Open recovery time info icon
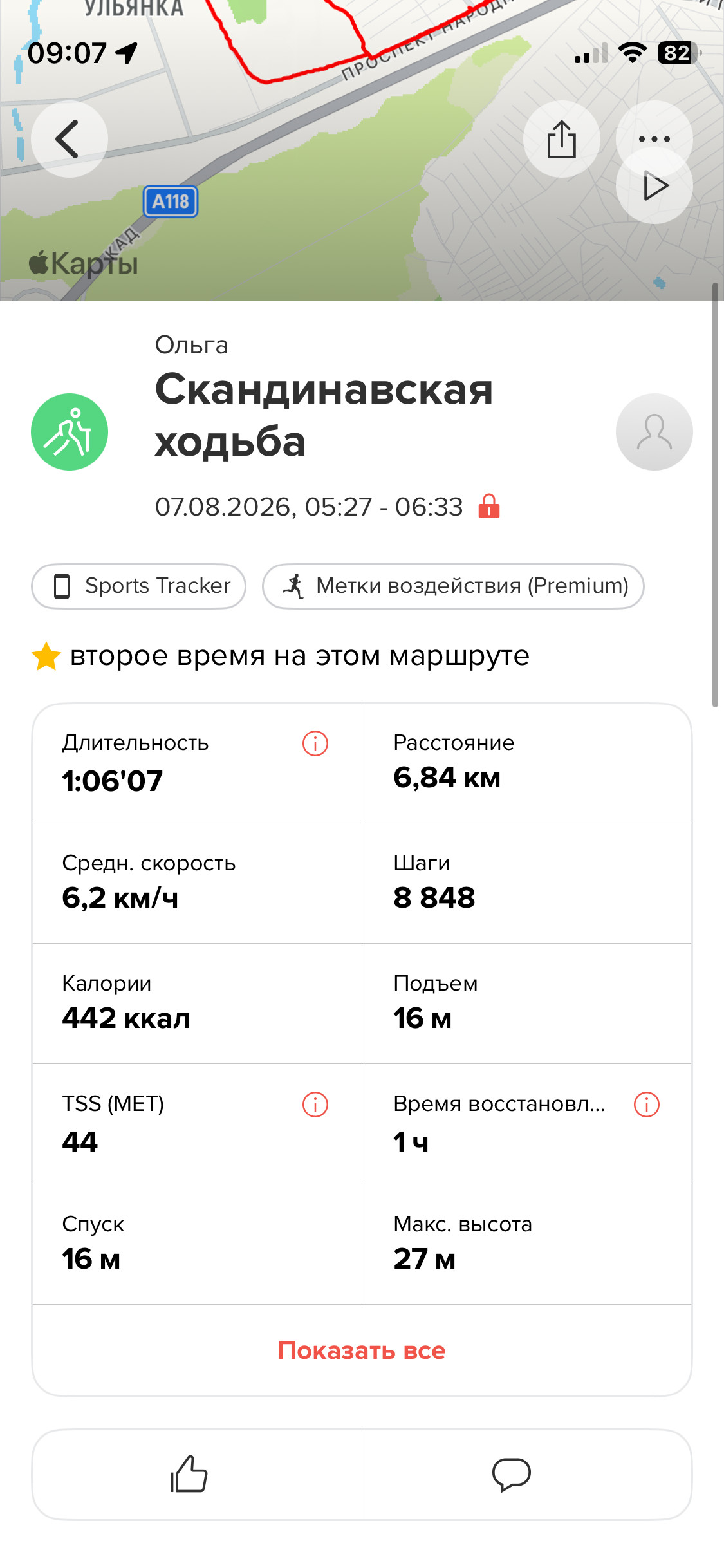Screen dimensions: 724x1568 [x=647, y=1105]
